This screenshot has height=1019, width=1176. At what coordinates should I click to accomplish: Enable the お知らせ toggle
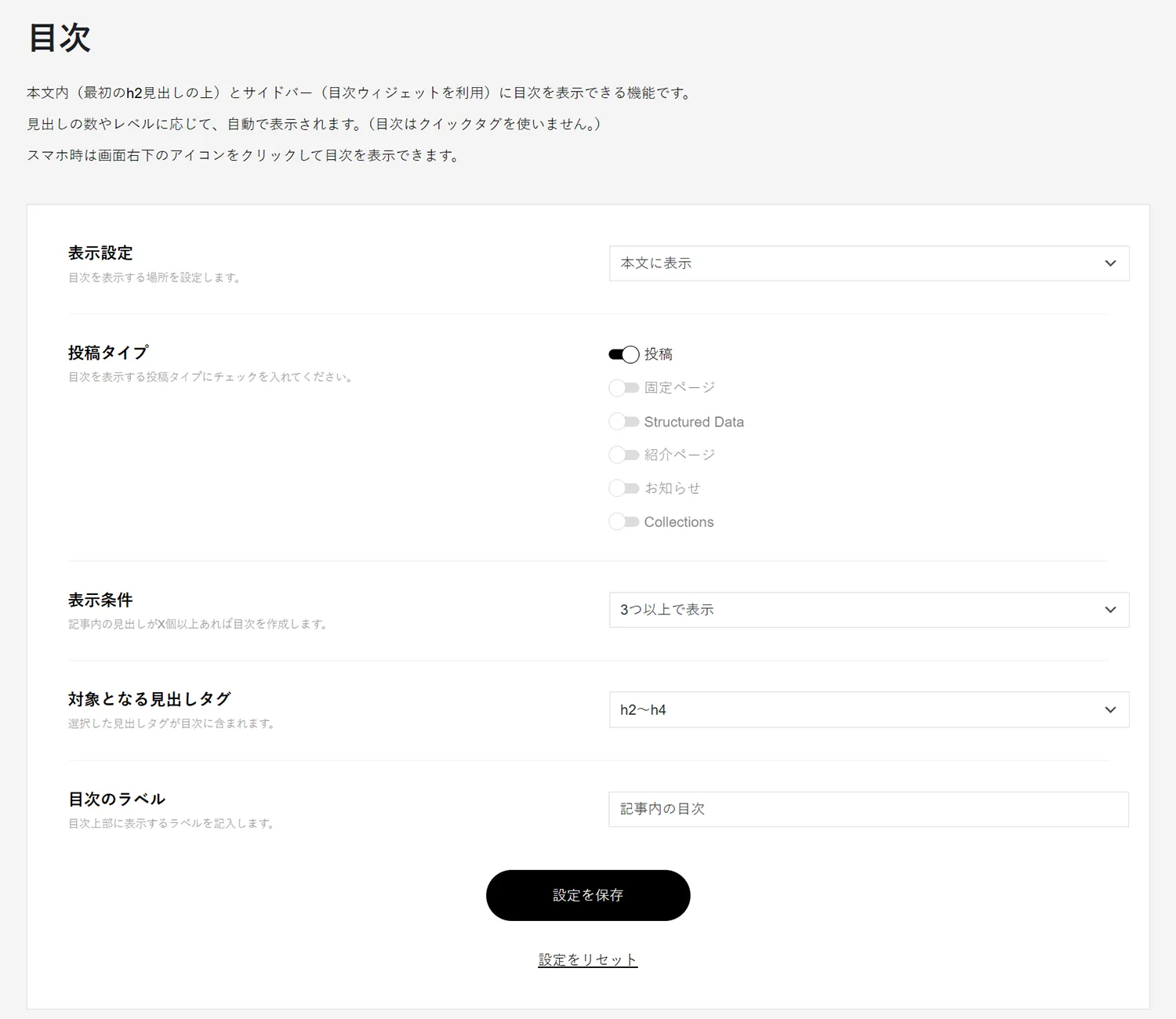tap(622, 488)
